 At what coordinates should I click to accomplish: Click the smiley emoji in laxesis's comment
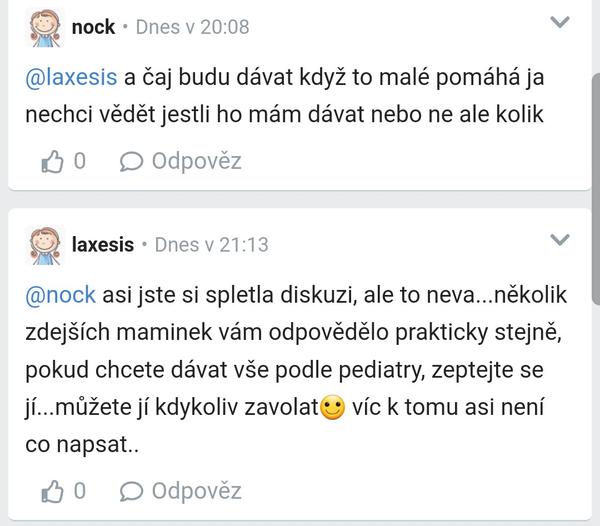coord(332,409)
